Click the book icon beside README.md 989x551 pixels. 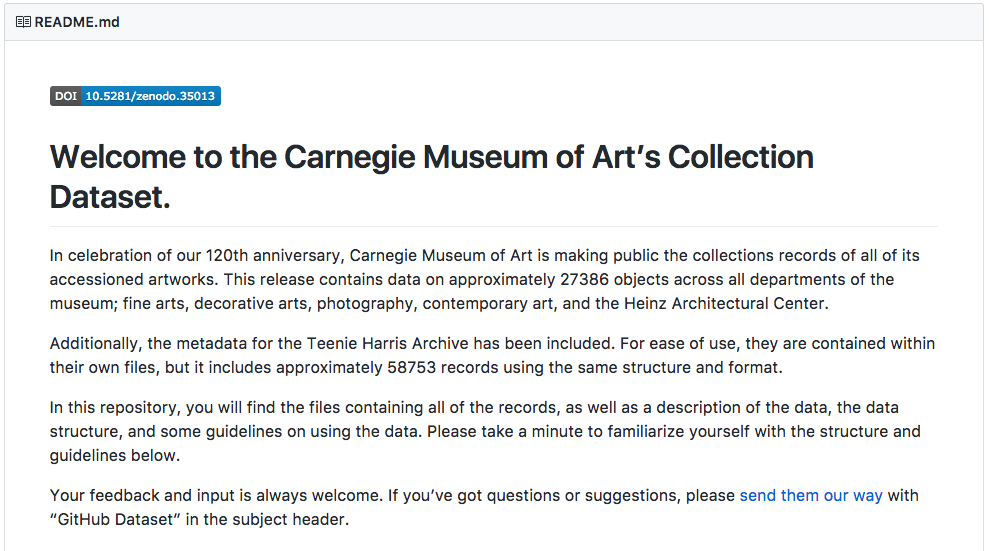coord(23,22)
